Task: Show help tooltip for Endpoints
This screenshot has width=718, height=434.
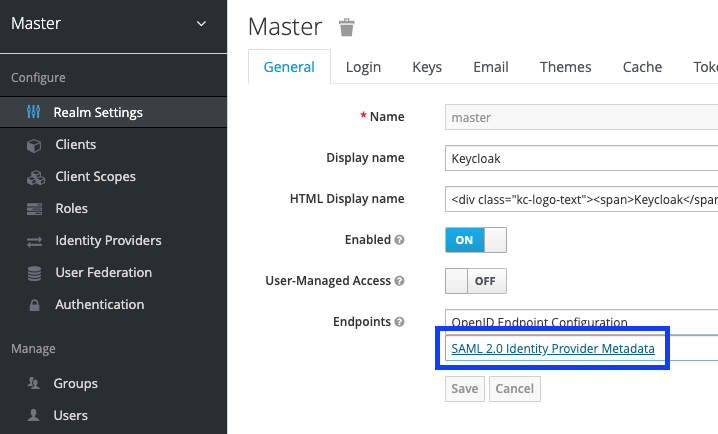Action: tap(399, 322)
